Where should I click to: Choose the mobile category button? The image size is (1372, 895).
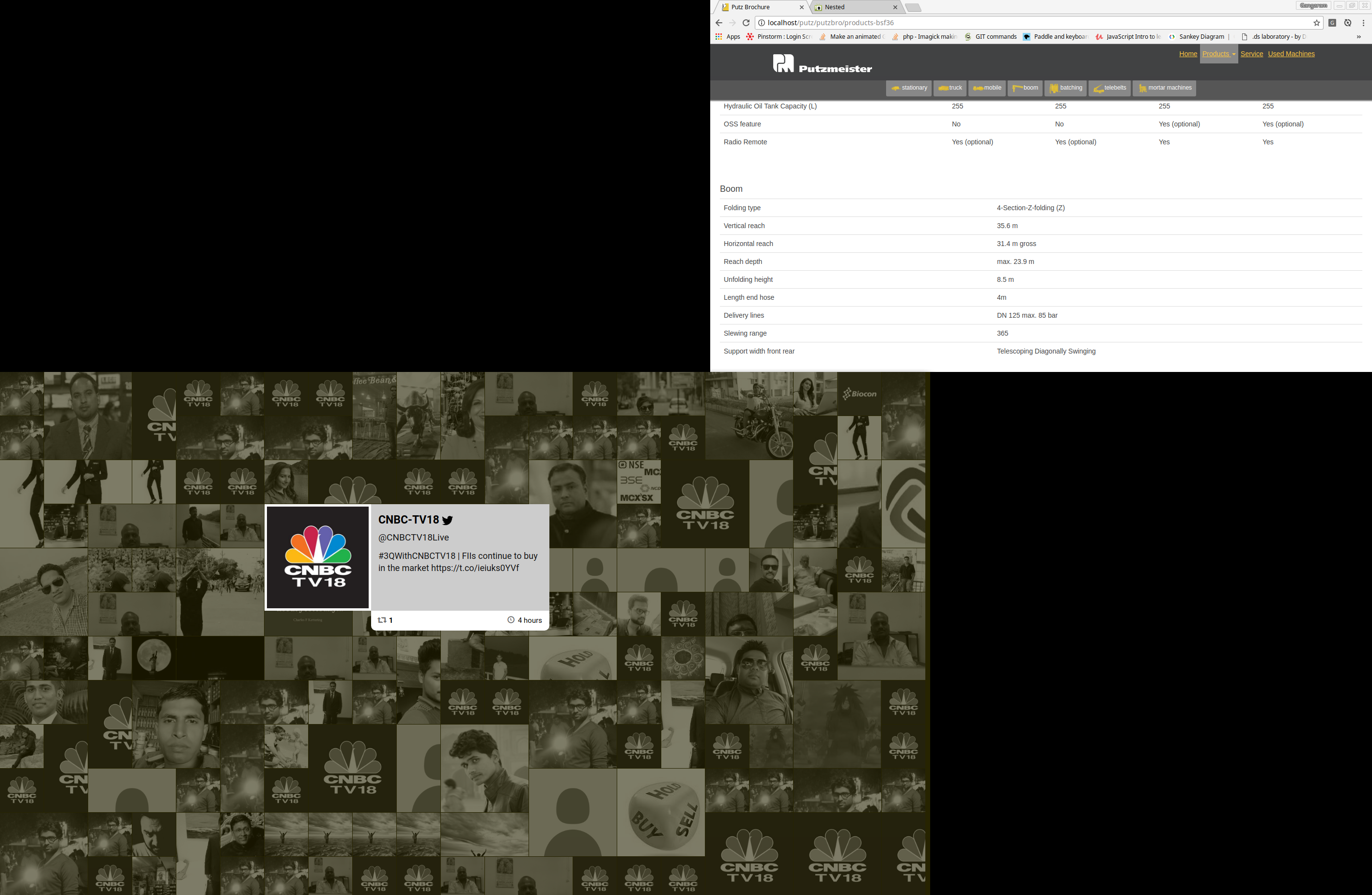click(x=987, y=88)
